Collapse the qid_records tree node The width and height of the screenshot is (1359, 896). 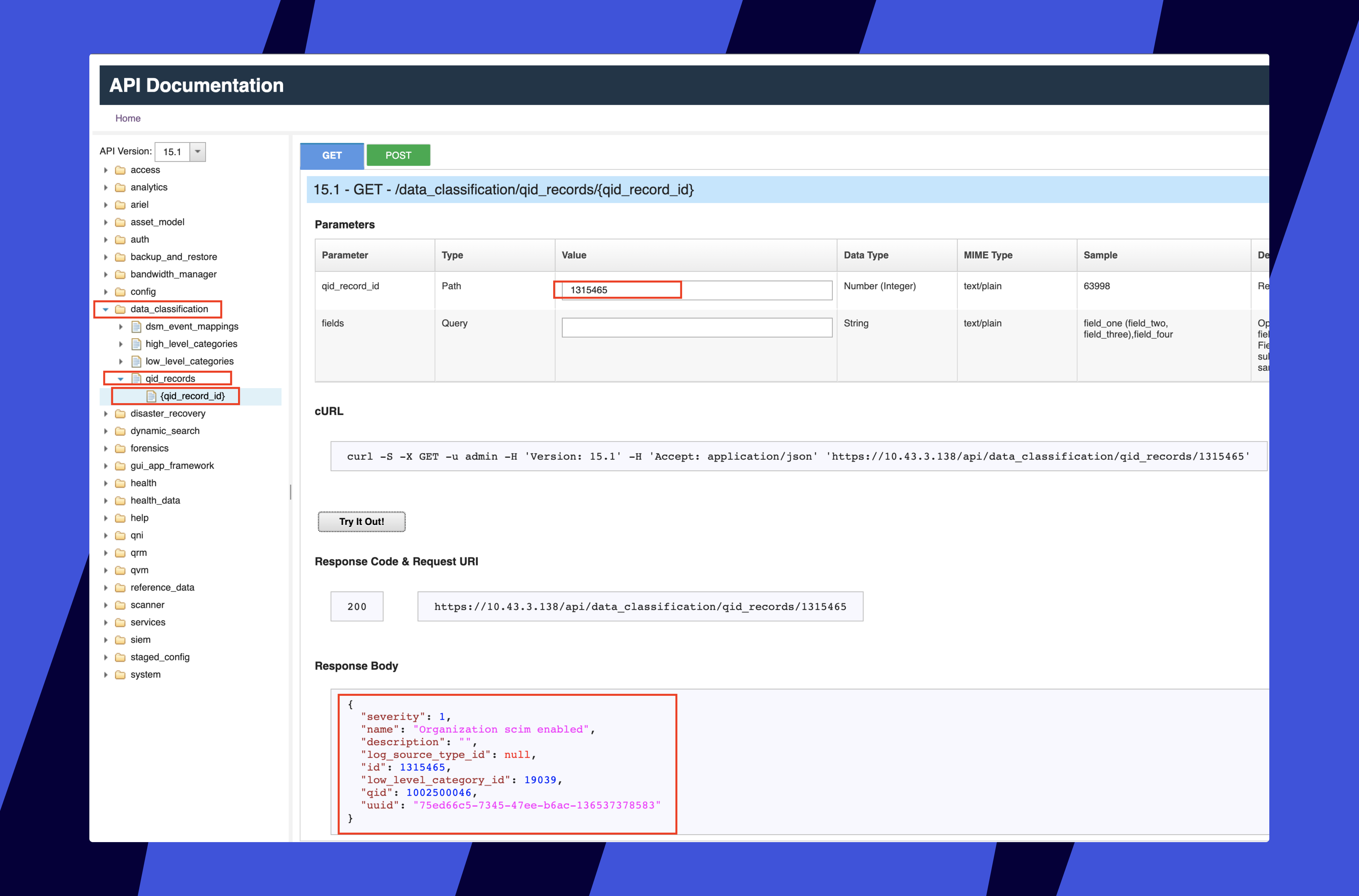pyautogui.click(x=120, y=379)
